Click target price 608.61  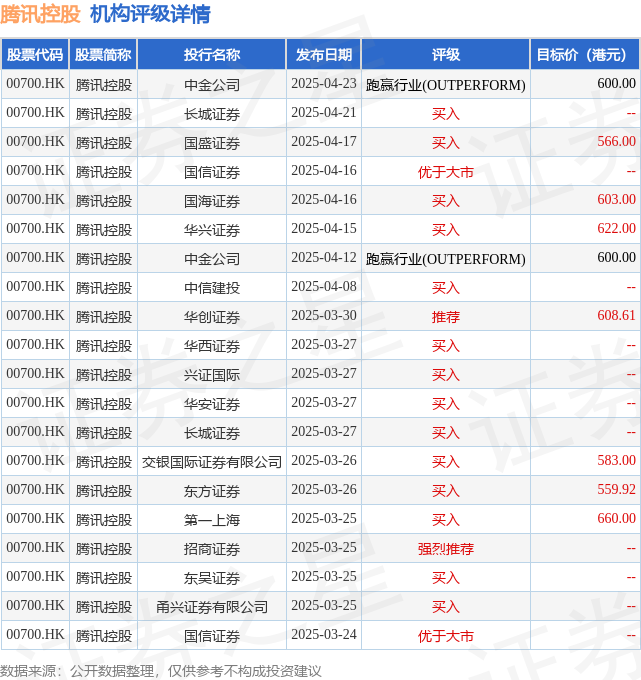[x=616, y=315]
